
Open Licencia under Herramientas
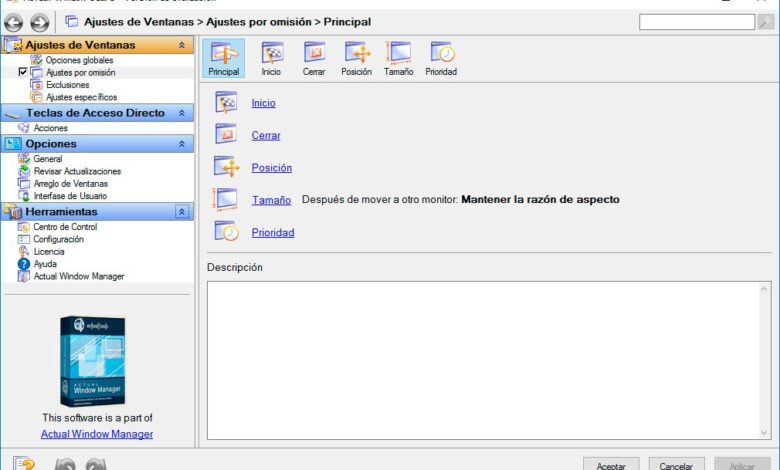click(x=49, y=252)
